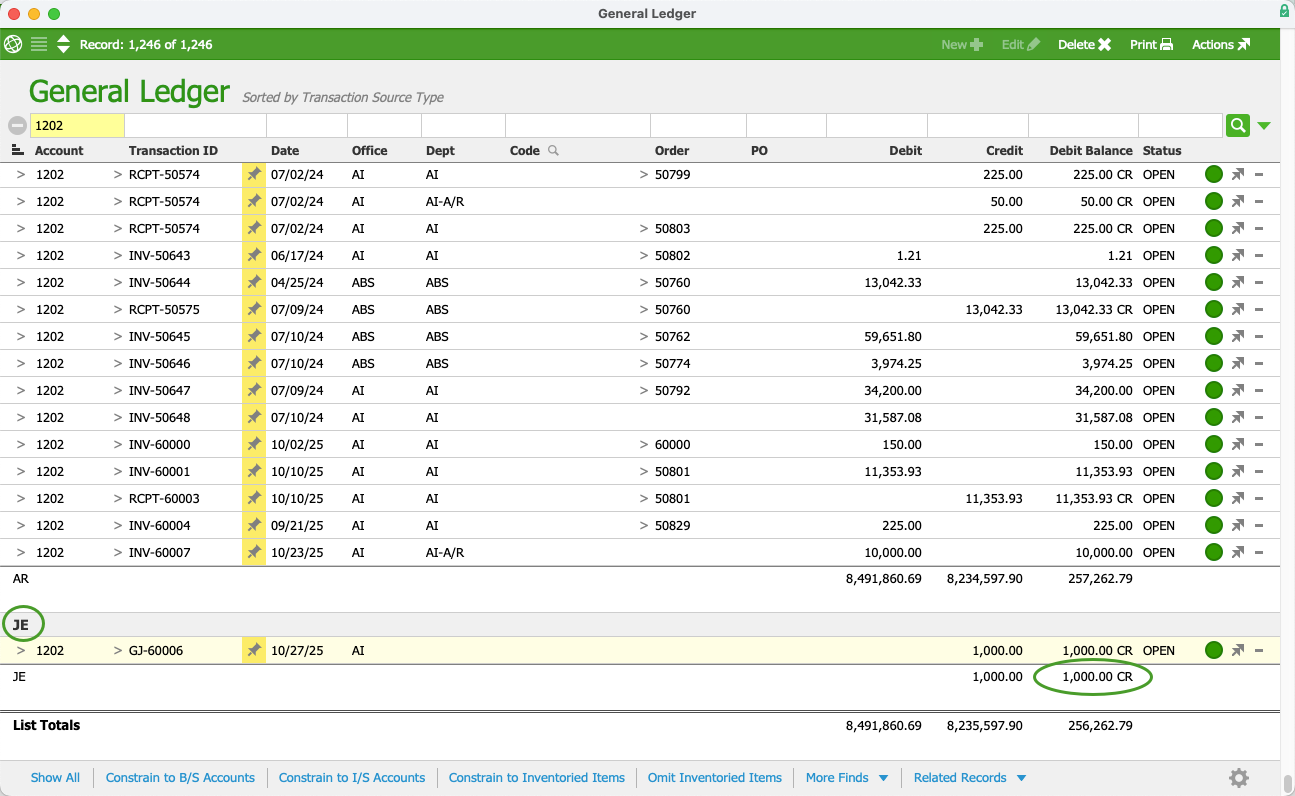The image size is (1295, 796).
Task: Click the Show All link
Action: pyautogui.click(x=55, y=778)
